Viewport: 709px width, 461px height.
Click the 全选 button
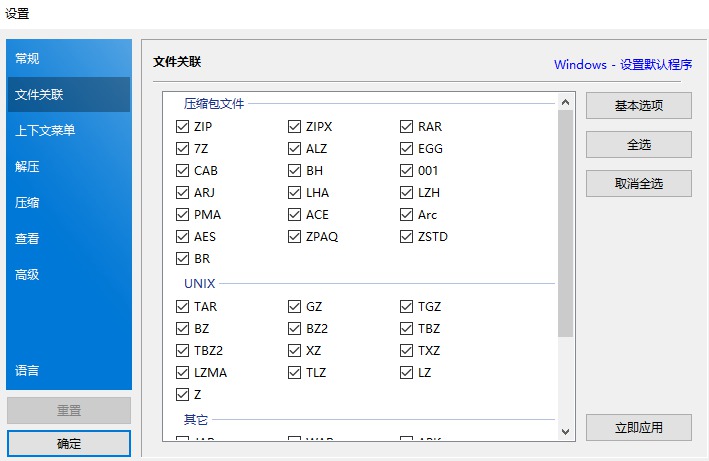(x=639, y=145)
